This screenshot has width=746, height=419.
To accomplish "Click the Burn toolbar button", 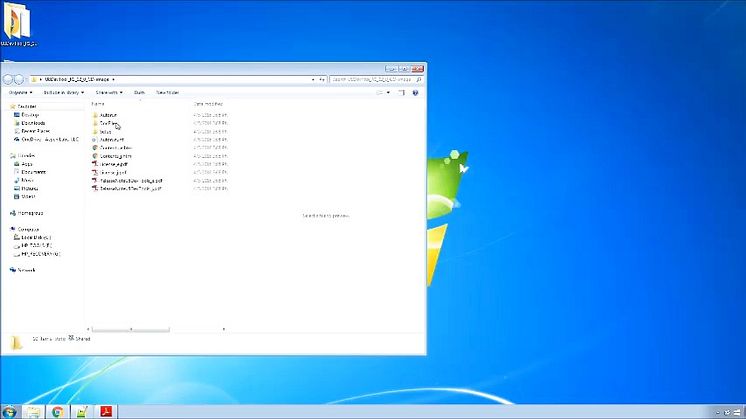I will 139,93.
